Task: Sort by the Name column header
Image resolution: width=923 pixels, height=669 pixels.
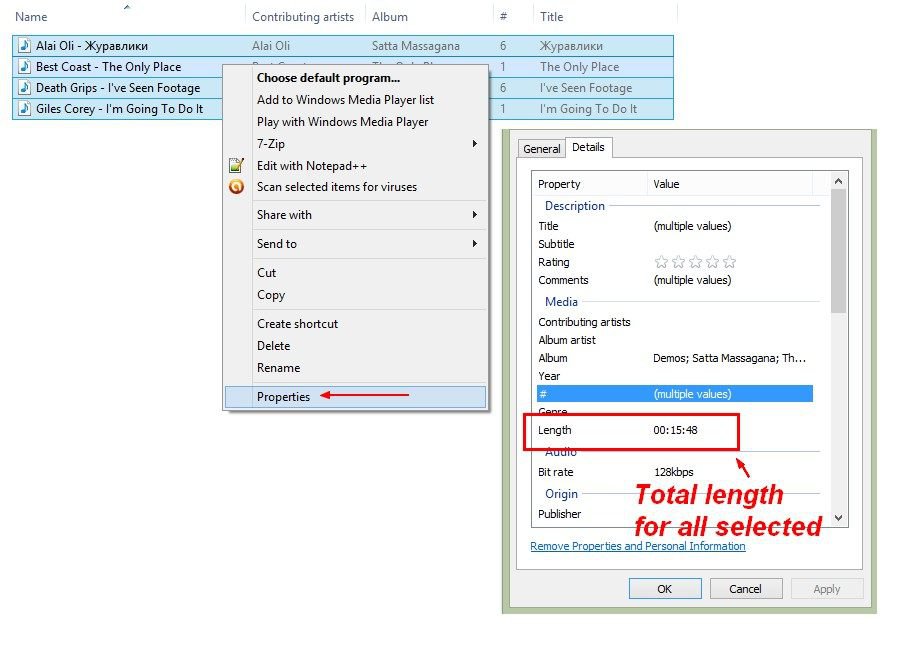Action: pyautogui.click(x=32, y=17)
